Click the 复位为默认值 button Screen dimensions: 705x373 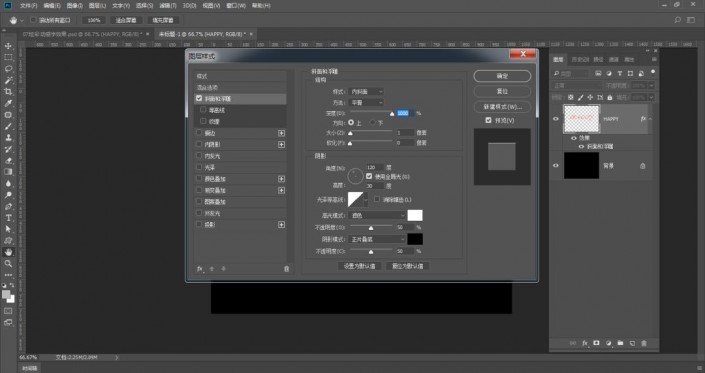pos(407,266)
